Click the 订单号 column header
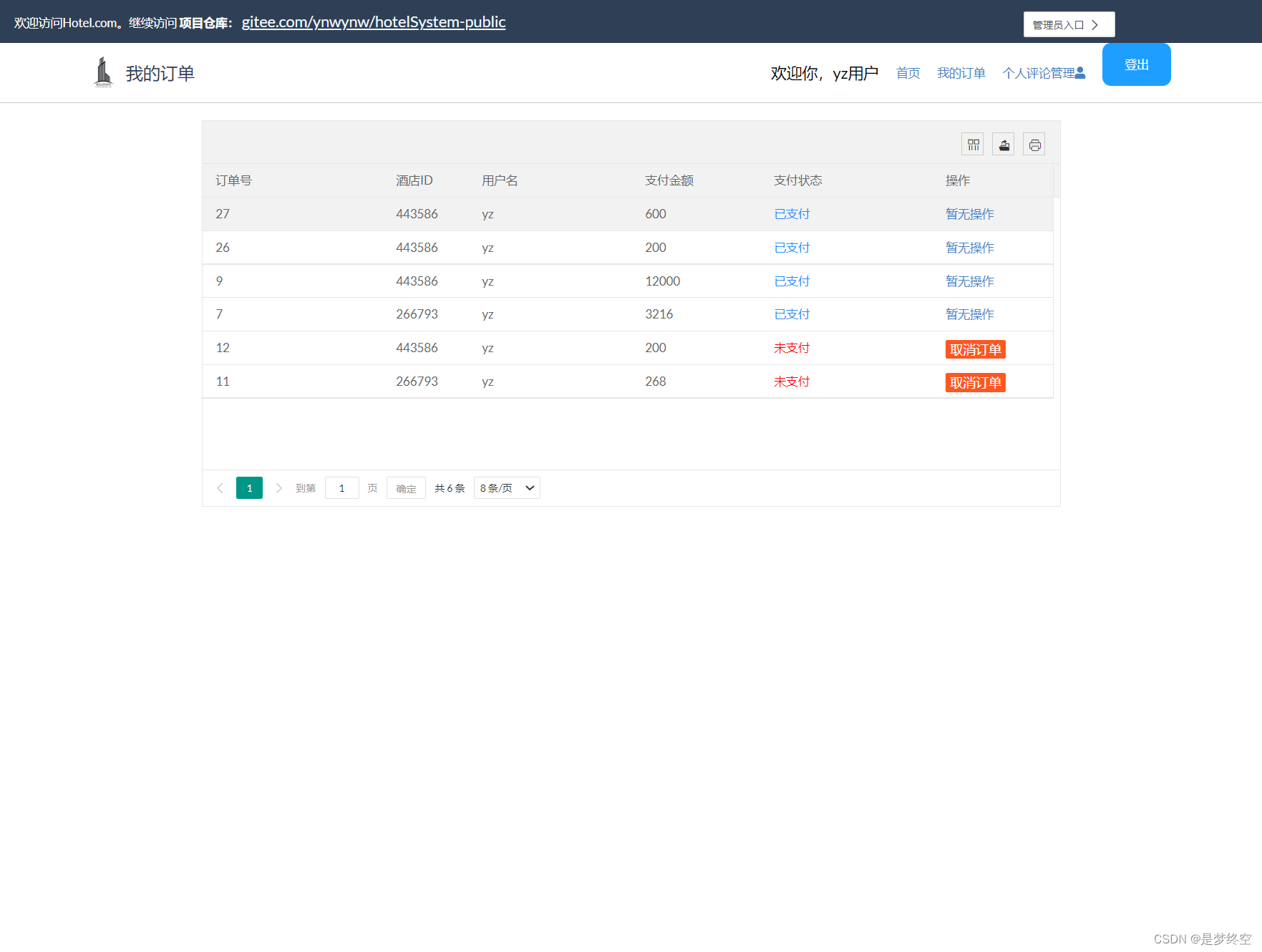Viewport: 1262px width, 952px height. pyautogui.click(x=233, y=180)
